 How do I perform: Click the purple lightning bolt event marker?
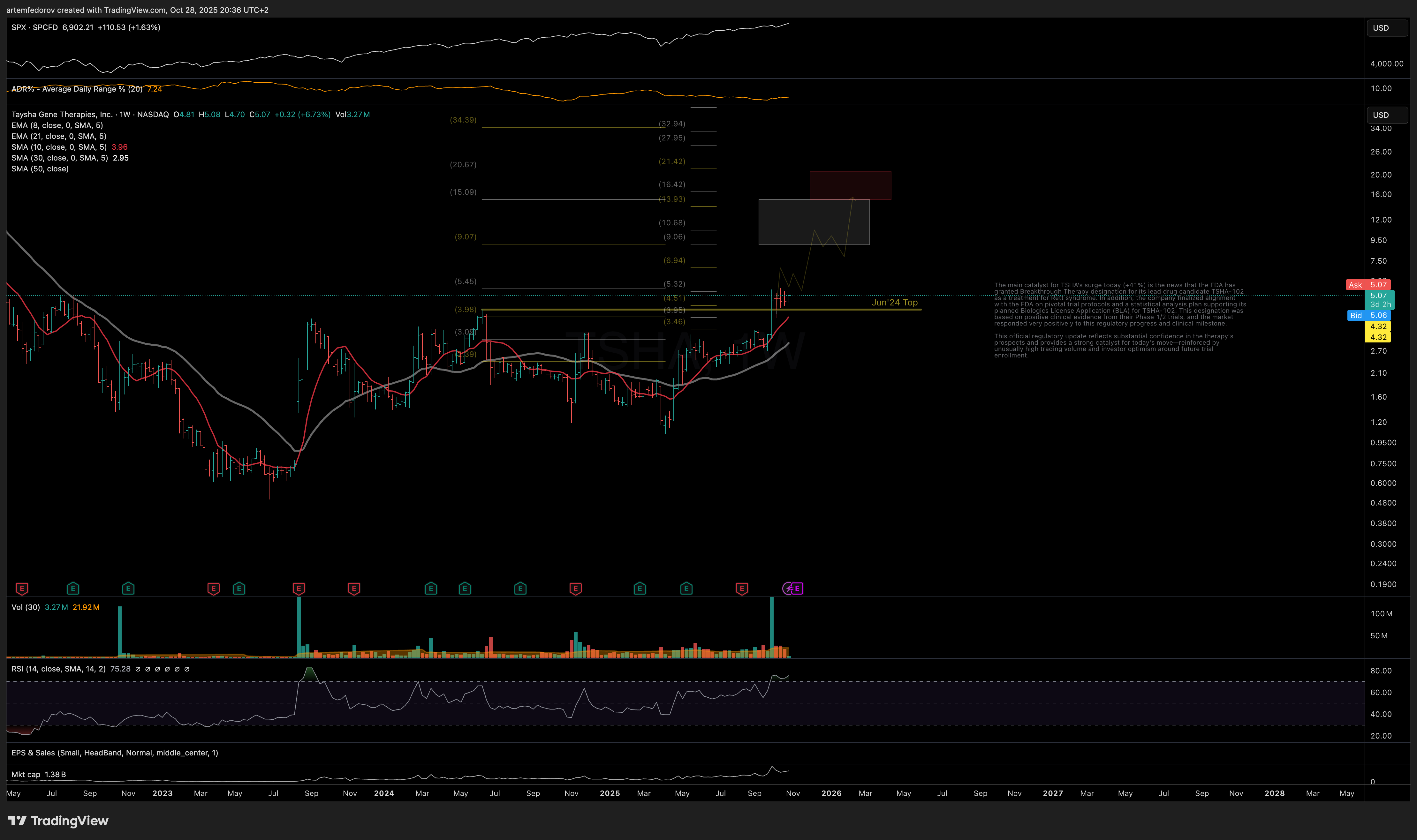(788, 589)
